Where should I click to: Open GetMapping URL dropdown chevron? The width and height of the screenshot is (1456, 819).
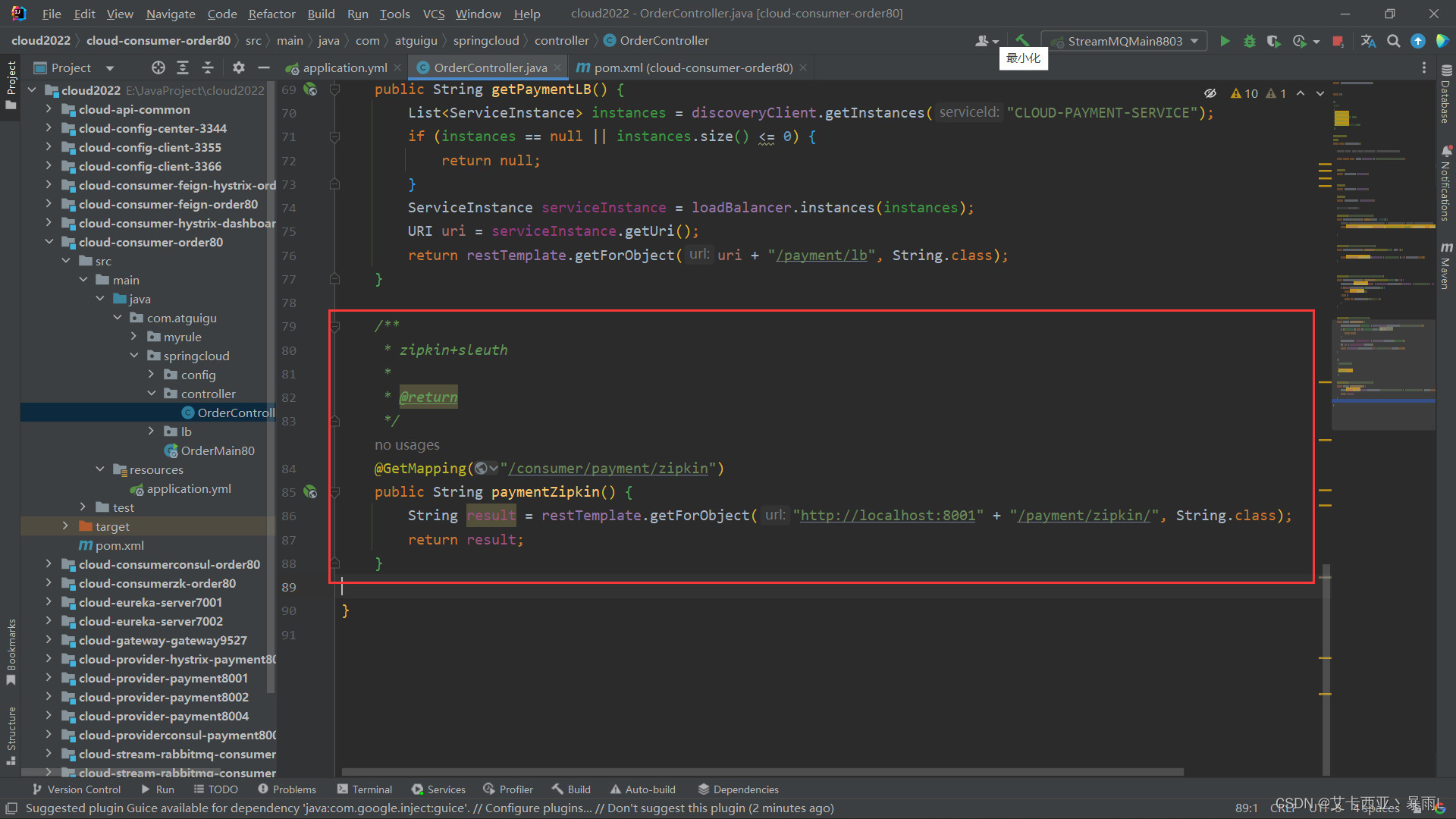494,469
